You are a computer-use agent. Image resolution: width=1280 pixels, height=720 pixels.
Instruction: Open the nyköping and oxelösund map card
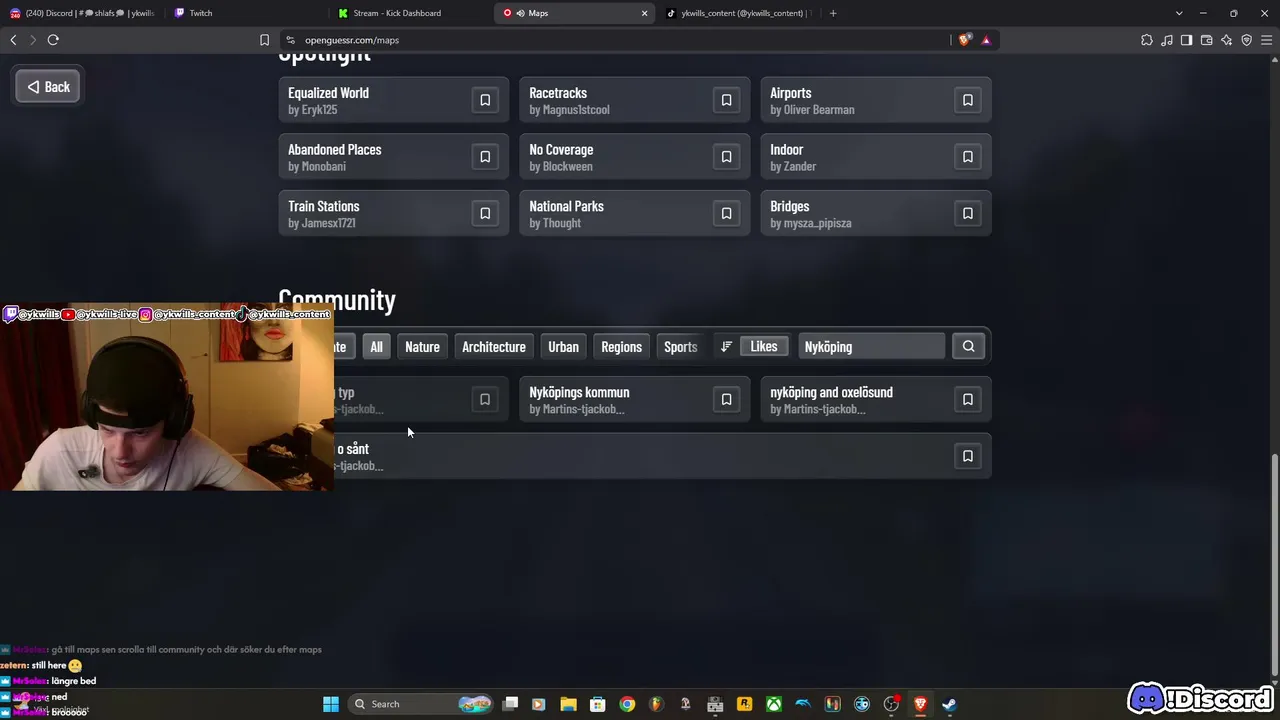click(875, 399)
